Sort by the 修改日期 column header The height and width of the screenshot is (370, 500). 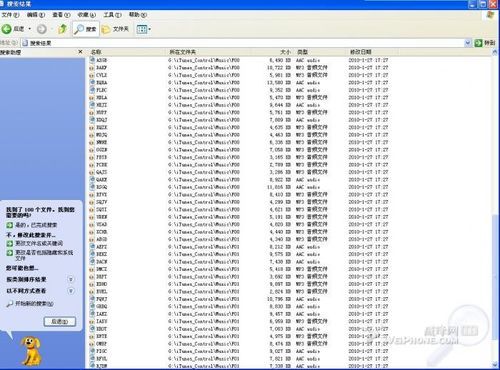click(x=373, y=52)
